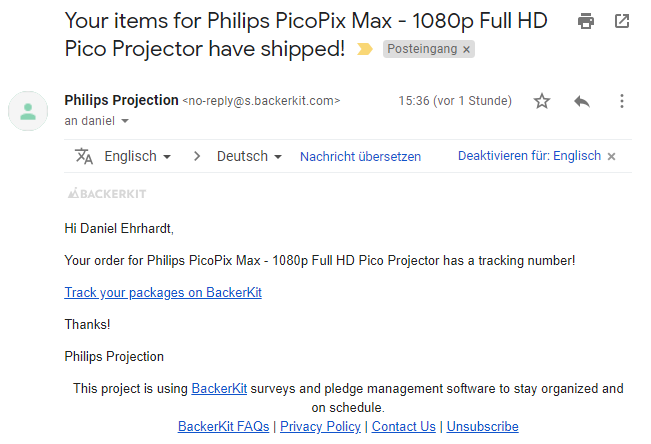The image size is (651, 444).
Task: Expand recipient details next to 'an daniel'
Action: pyautogui.click(x=125, y=121)
